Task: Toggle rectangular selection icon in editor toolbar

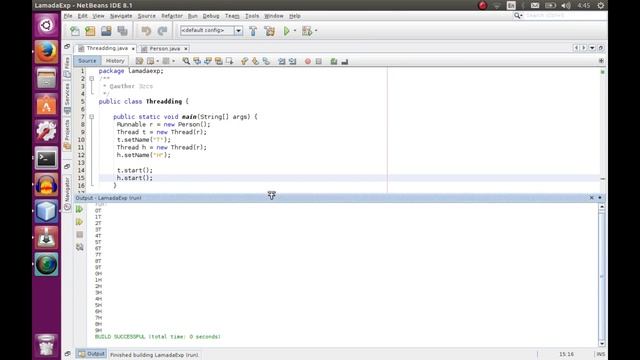Action: [229, 61]
